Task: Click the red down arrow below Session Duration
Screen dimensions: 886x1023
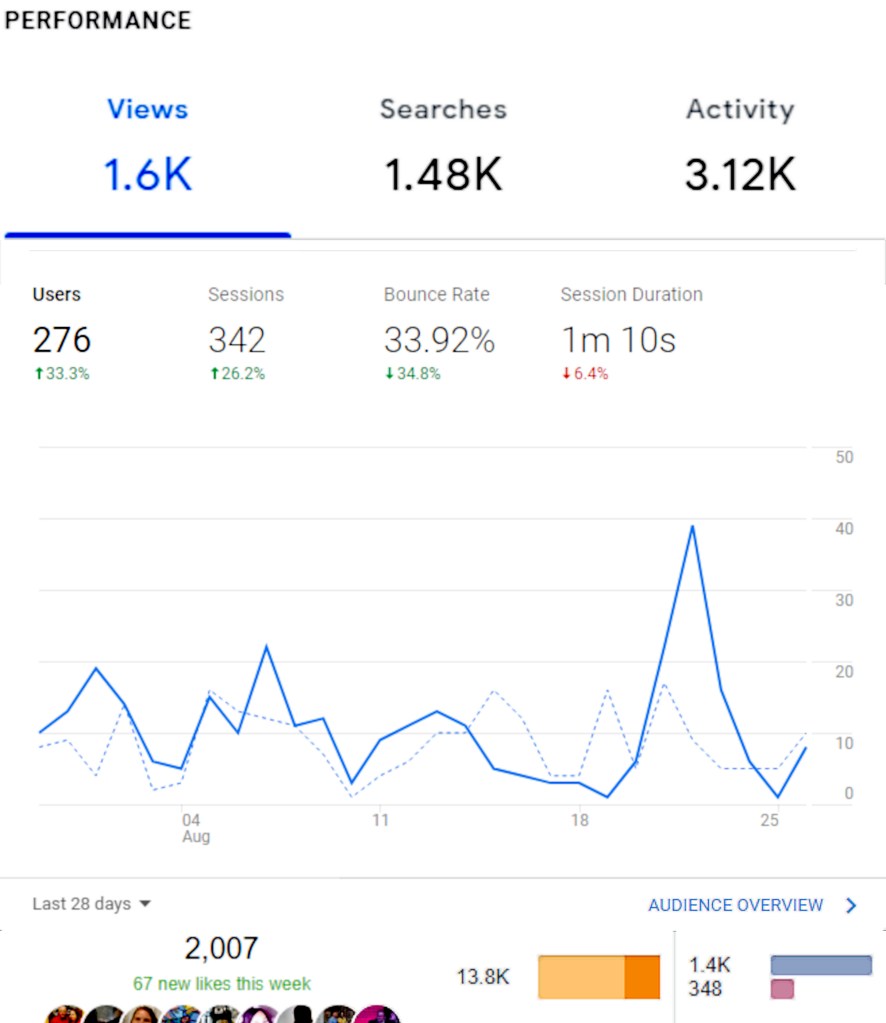Action: tap(566, 373)
